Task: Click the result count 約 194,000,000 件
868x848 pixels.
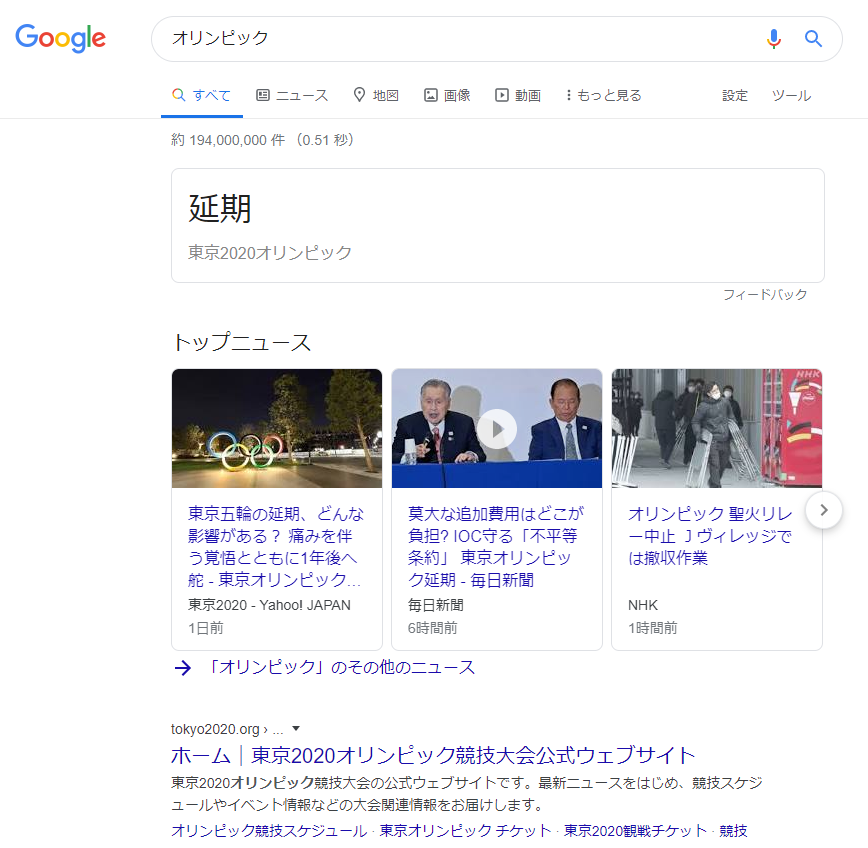Action: coord(228,140)
